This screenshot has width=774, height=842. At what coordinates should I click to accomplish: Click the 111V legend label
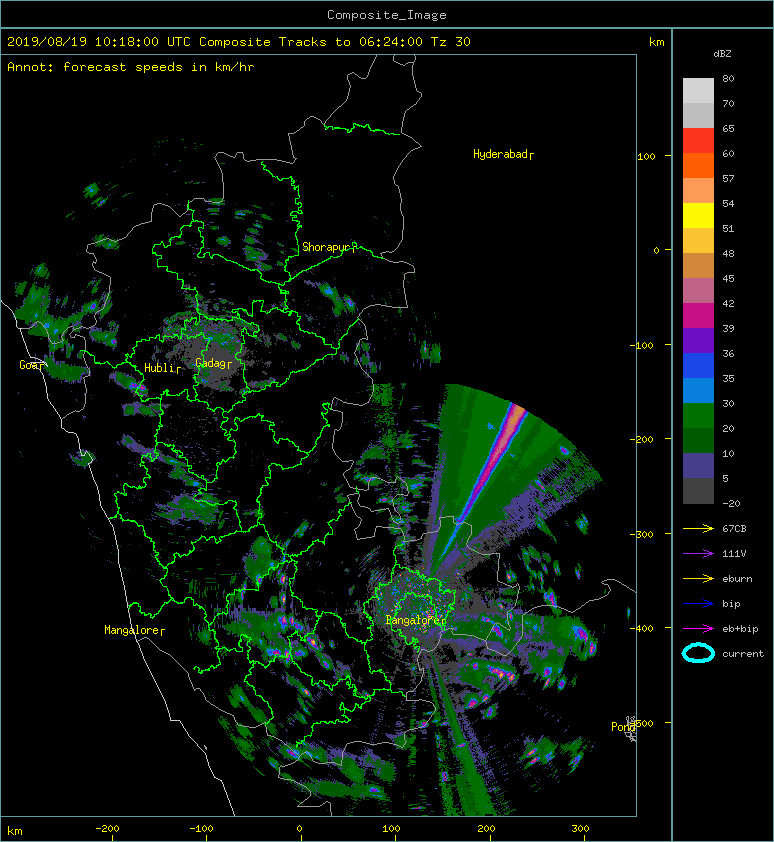[734, 554]
